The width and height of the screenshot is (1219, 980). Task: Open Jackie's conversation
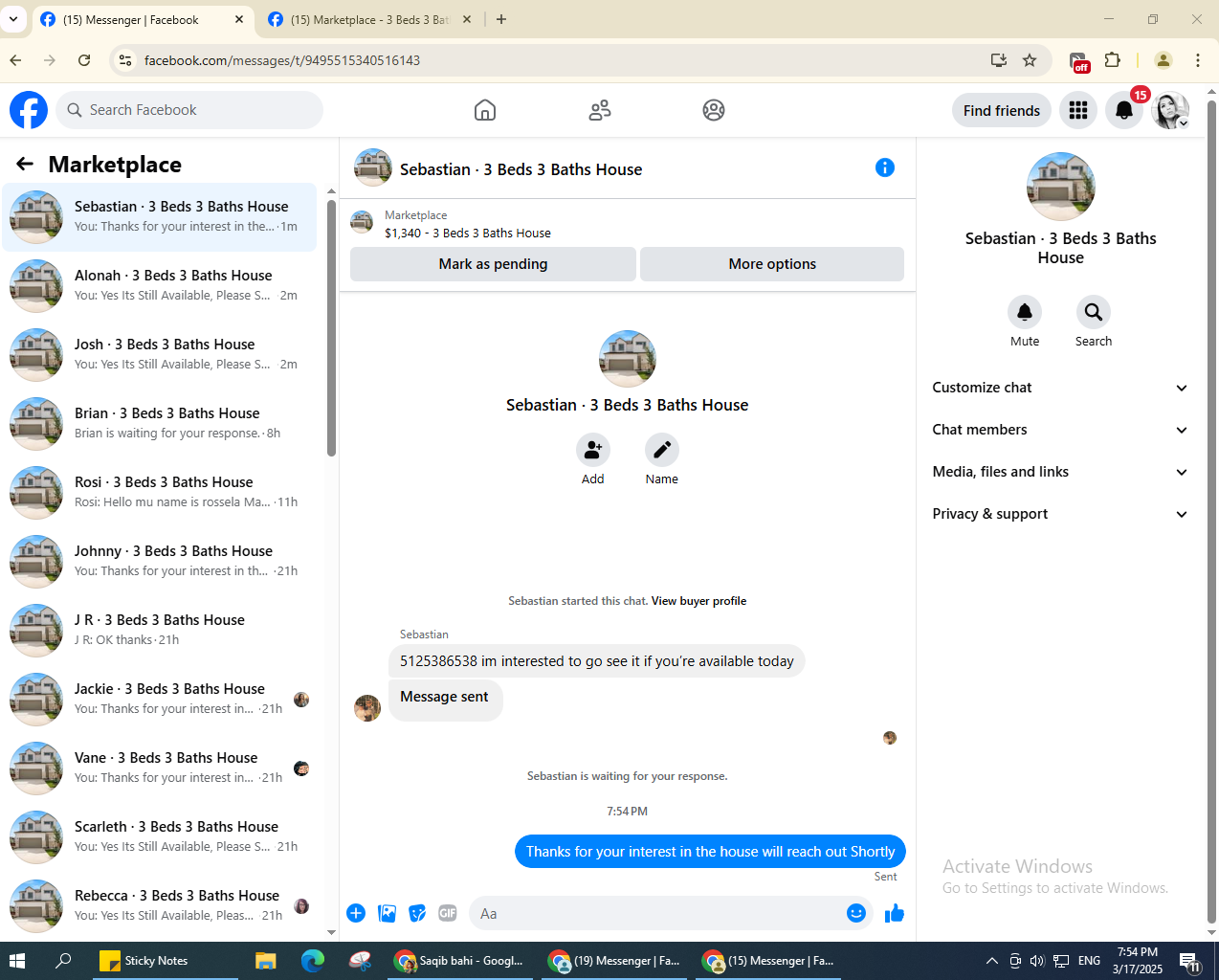point(160,699)
